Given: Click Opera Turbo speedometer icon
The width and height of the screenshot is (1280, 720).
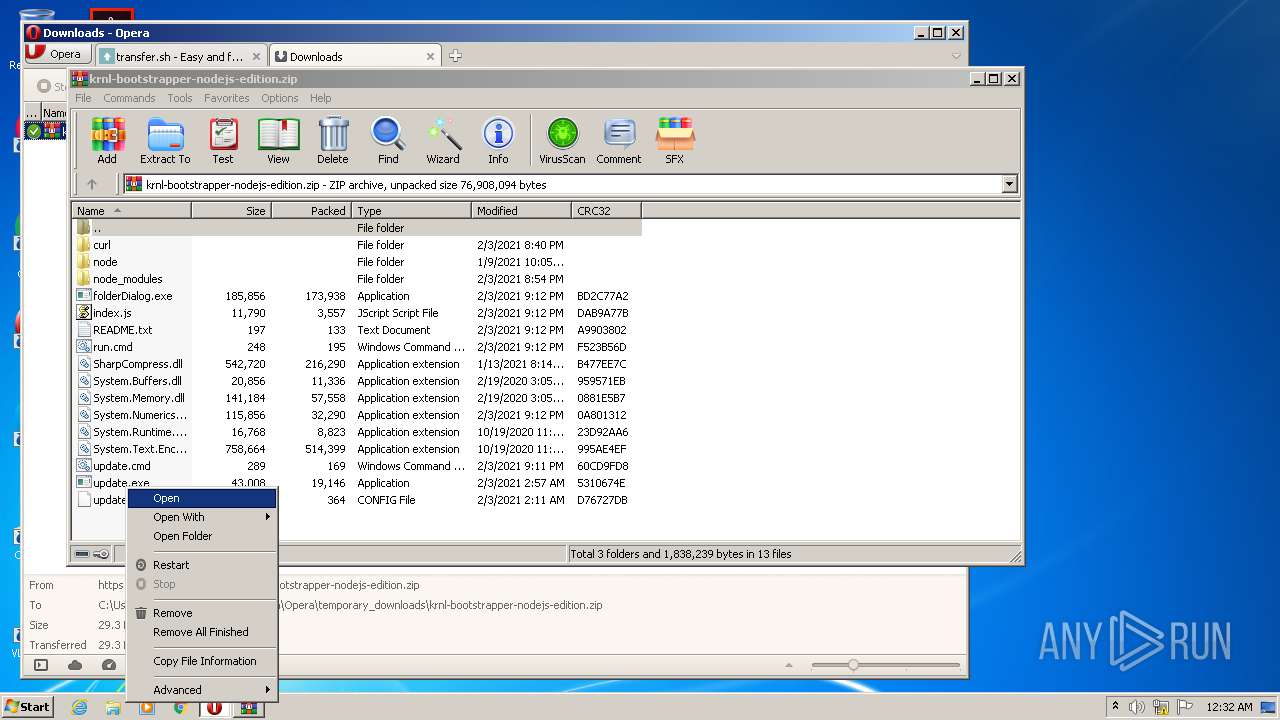Looking at the screenshot, I should 109,665.
